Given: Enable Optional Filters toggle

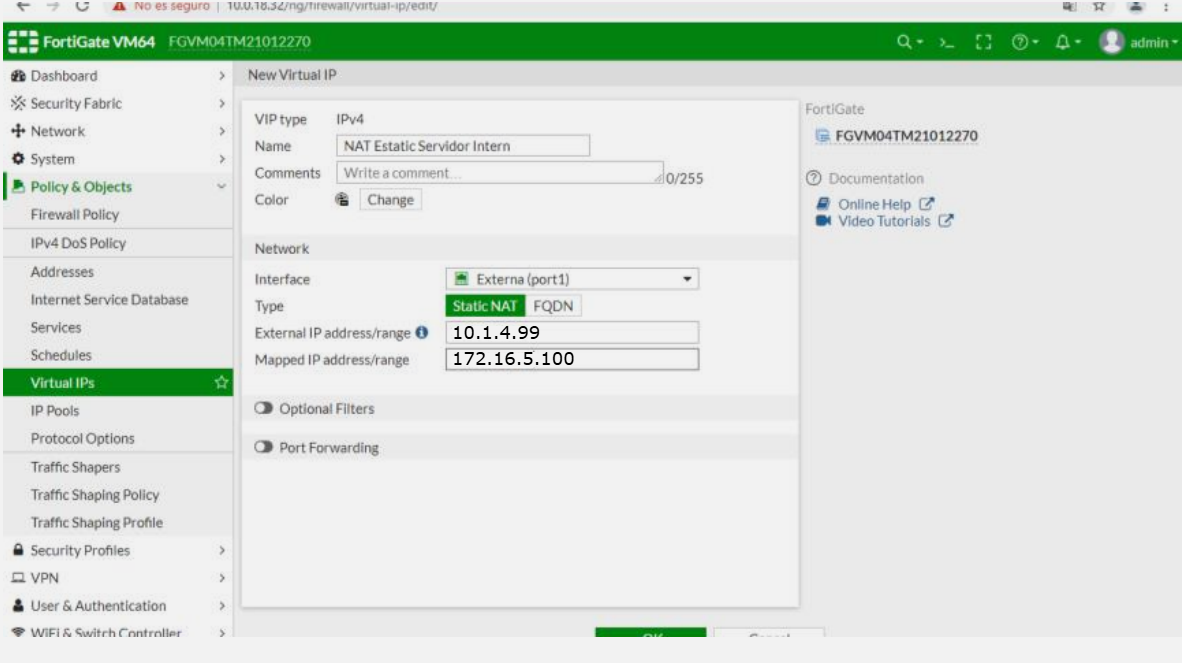Looking at the screenshot, I should 263,408.
